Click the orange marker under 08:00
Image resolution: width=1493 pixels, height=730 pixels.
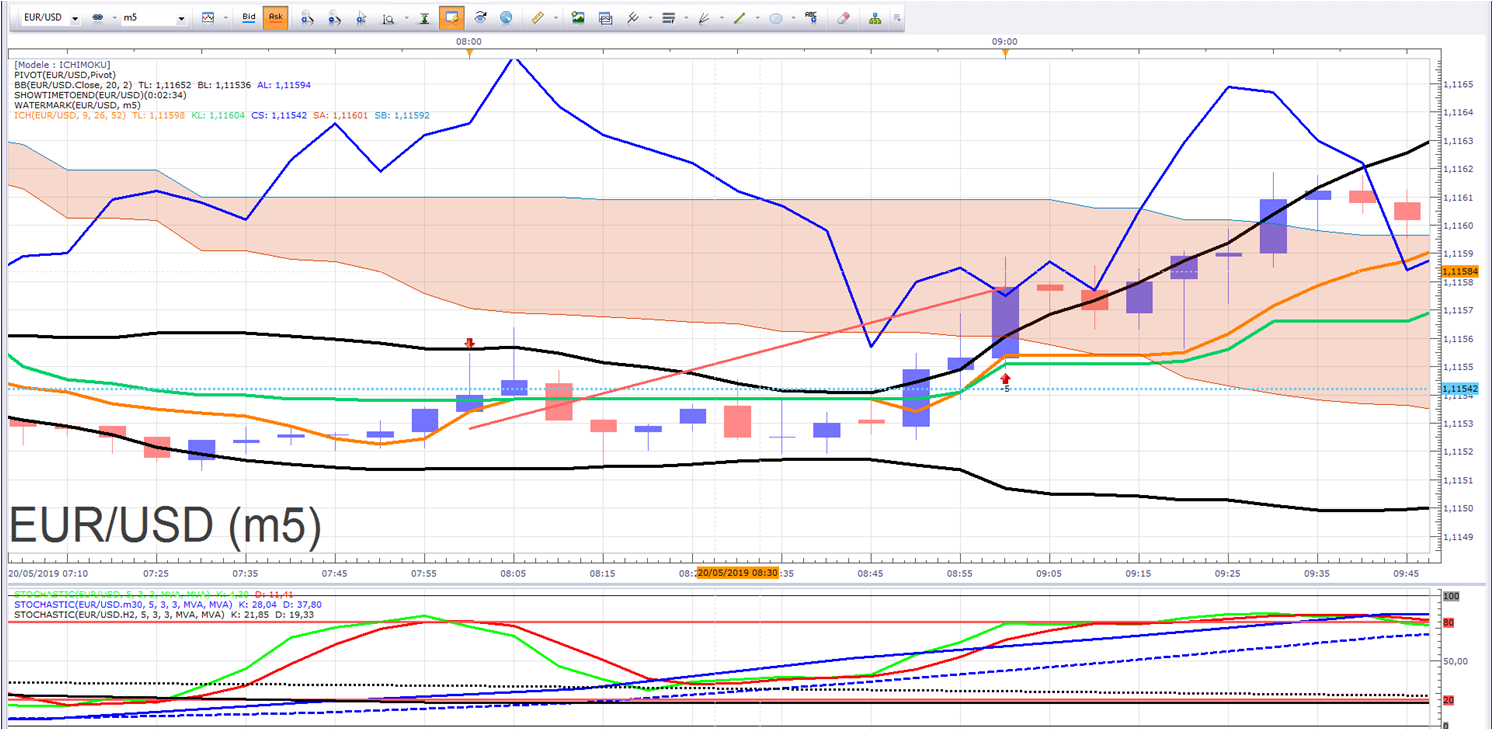click(x=469, y=53)
